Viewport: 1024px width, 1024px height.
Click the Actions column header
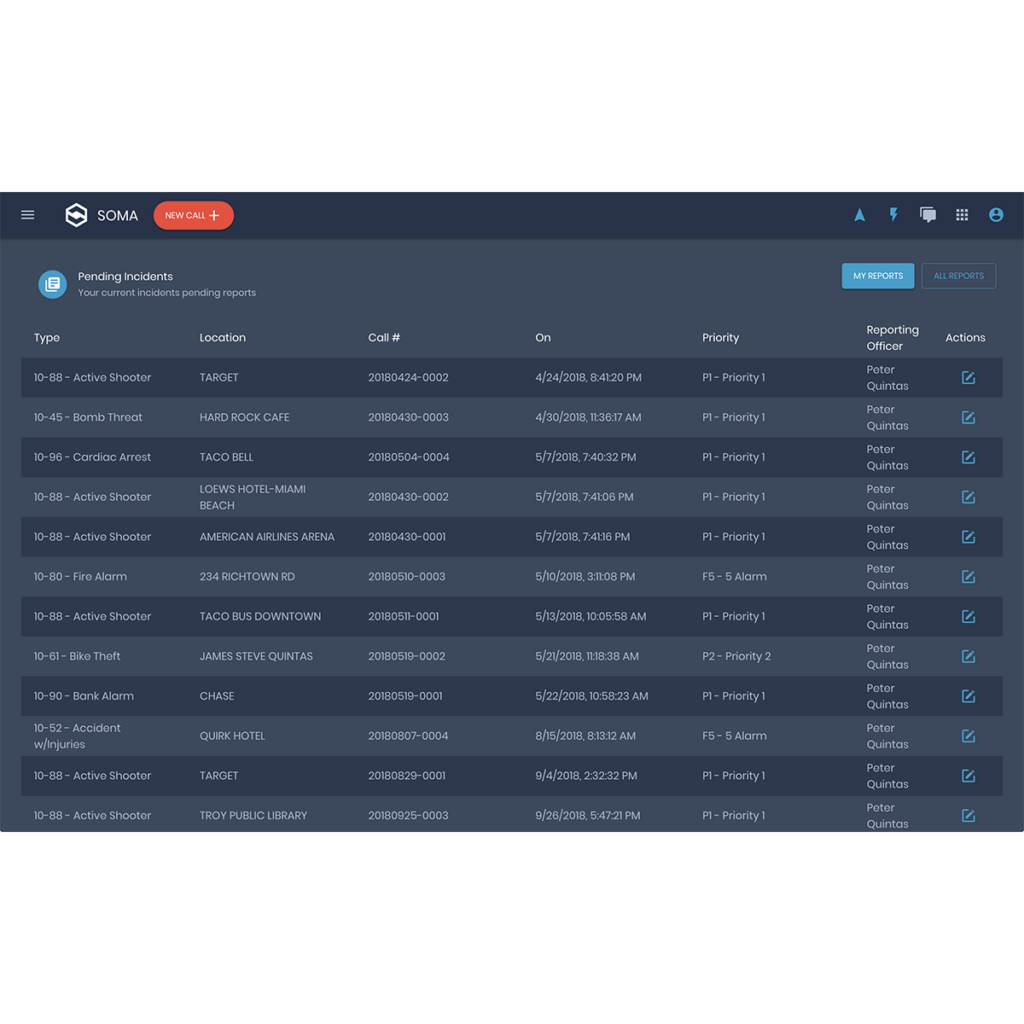pyautogui.click(x=965, y=338)
